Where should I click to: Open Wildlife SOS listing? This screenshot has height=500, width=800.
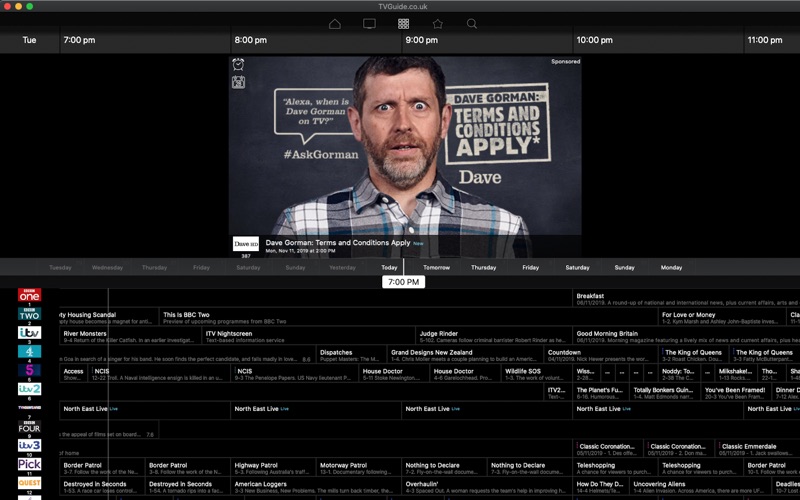click(x=537, y=374)
